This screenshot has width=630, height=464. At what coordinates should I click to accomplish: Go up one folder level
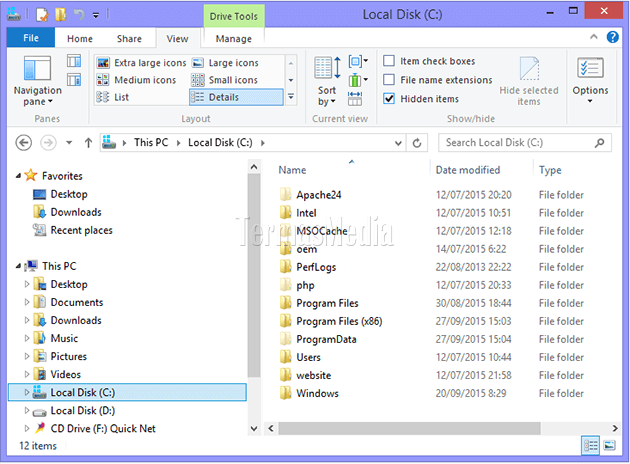pyautogui.click(x=88, y=143)
